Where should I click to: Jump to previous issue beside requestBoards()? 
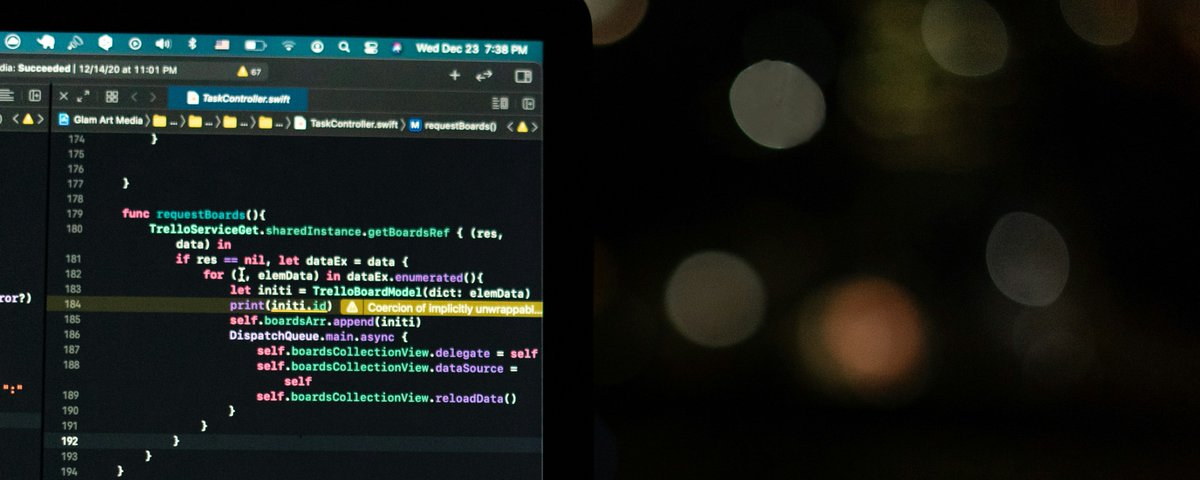coord(510,127)
